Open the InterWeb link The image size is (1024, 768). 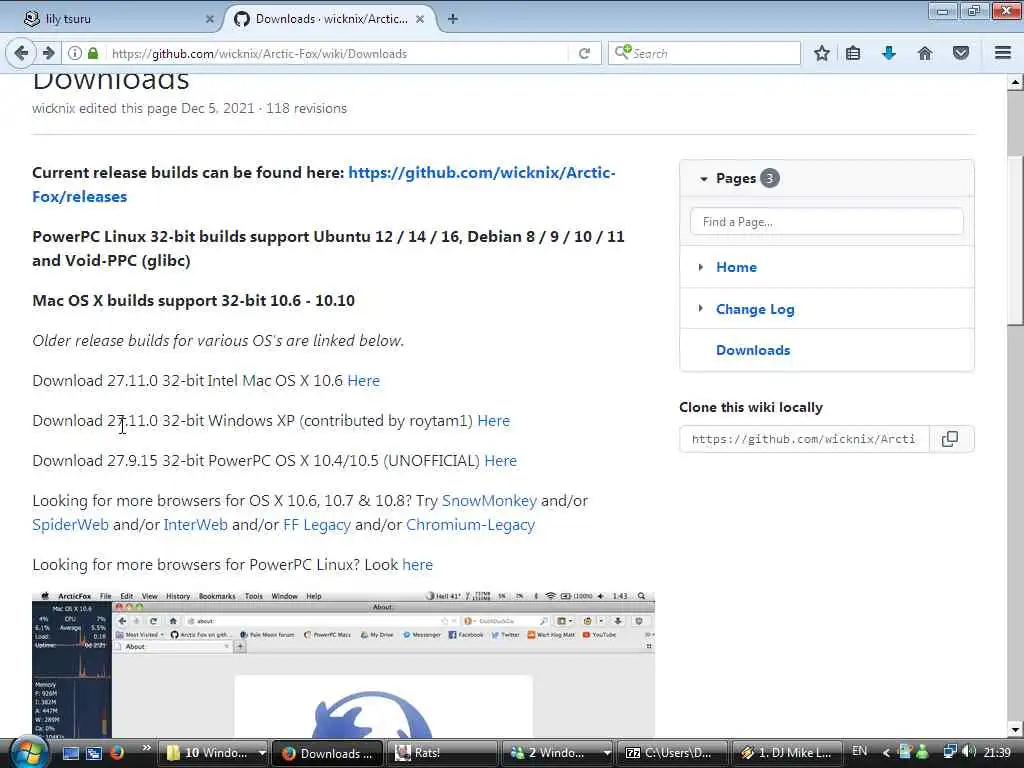point(195,525)
